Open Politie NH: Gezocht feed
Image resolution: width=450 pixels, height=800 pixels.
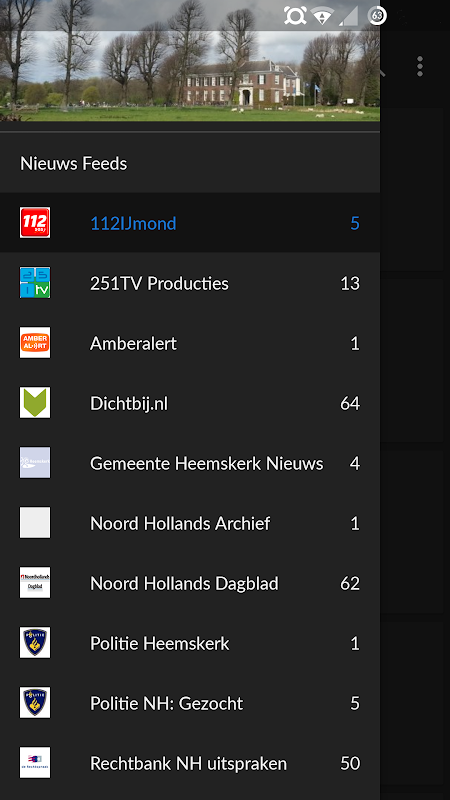tap(190, 702)
